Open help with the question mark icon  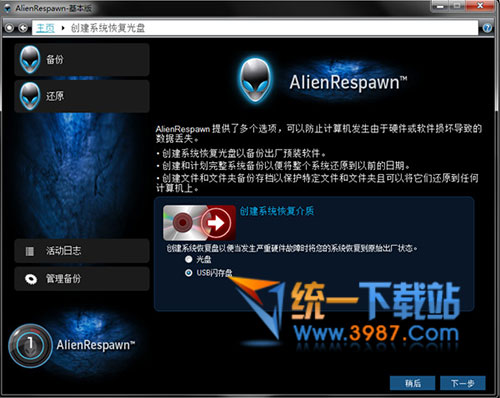(x=487, y=28)
